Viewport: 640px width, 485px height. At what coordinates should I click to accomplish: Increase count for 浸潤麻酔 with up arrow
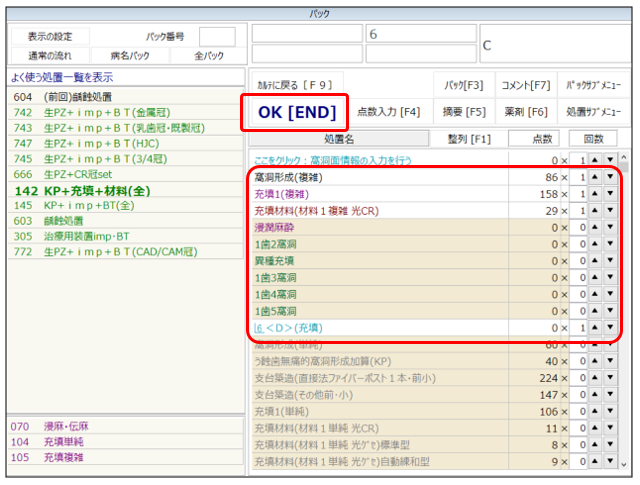pos(592,227)
